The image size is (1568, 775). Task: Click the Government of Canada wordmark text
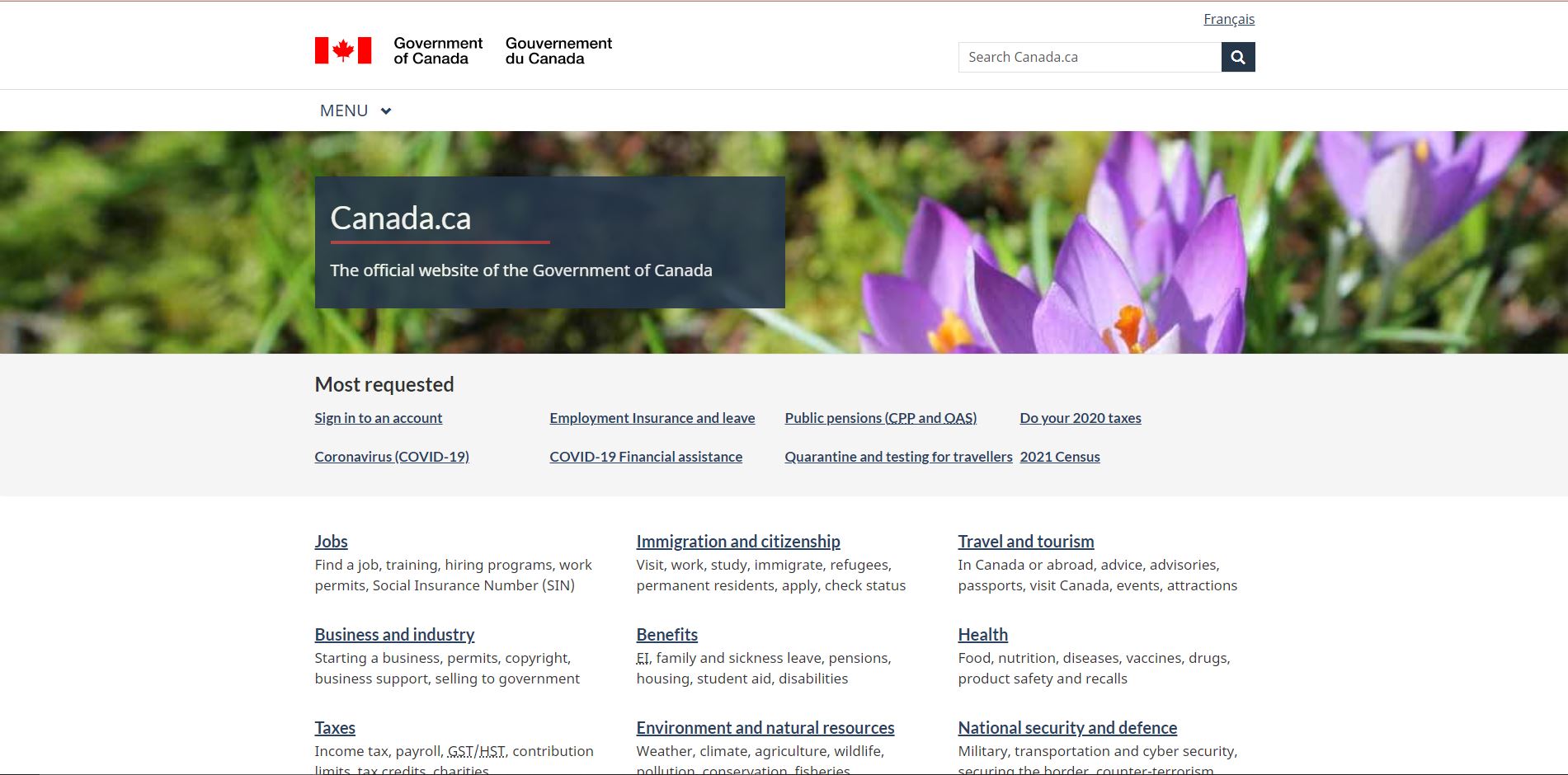438,50
